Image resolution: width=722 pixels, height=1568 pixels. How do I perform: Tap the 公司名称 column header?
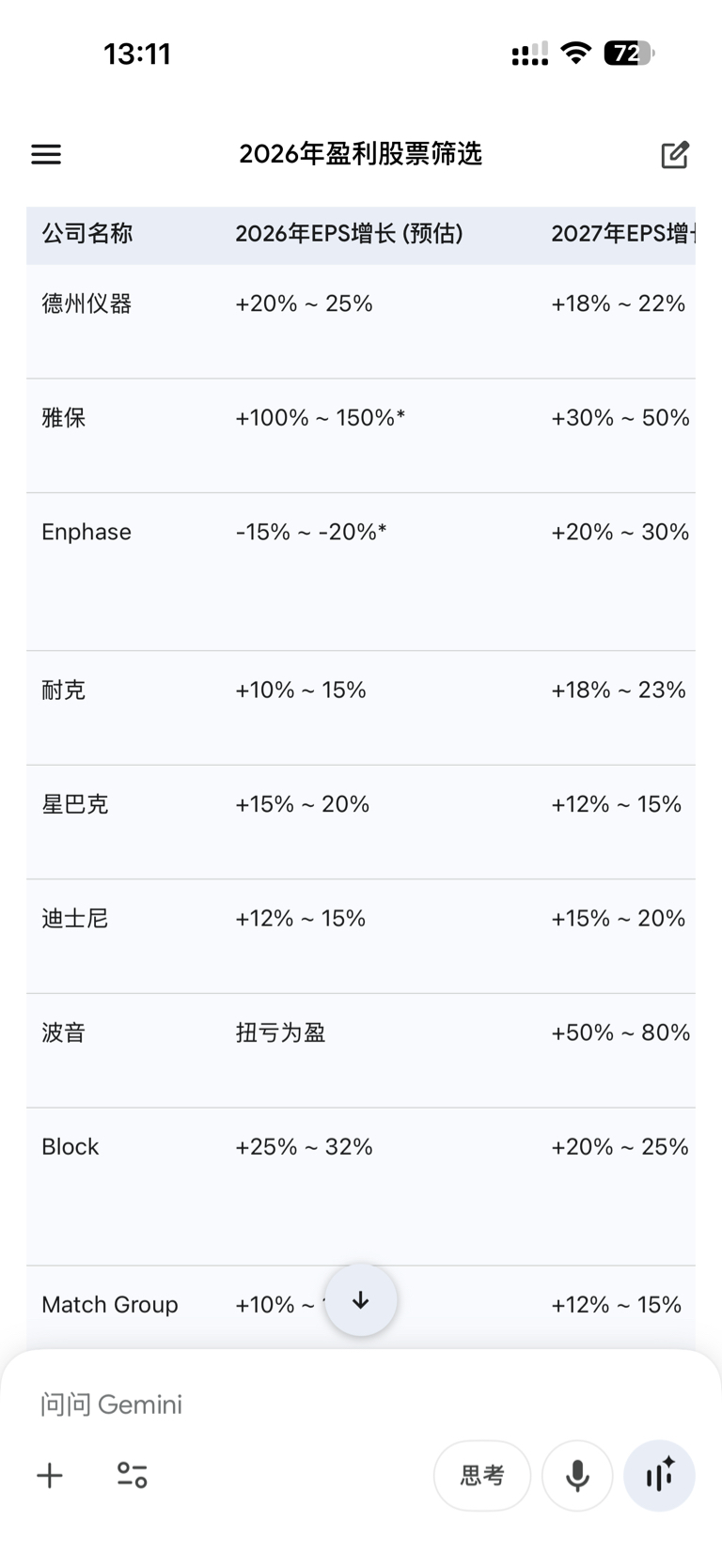[x=87, y=234]
